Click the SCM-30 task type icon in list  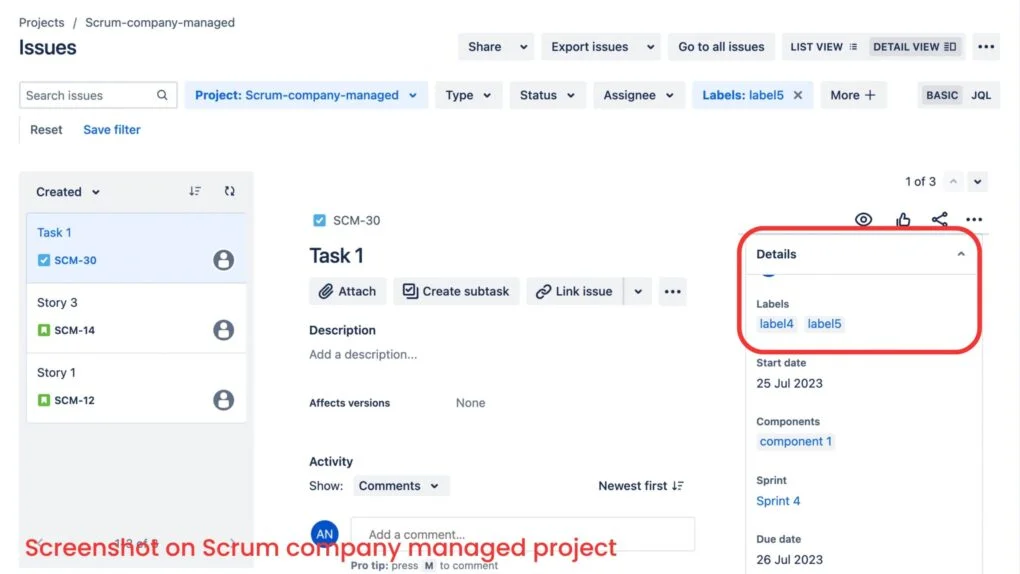[x=44, y=260]
